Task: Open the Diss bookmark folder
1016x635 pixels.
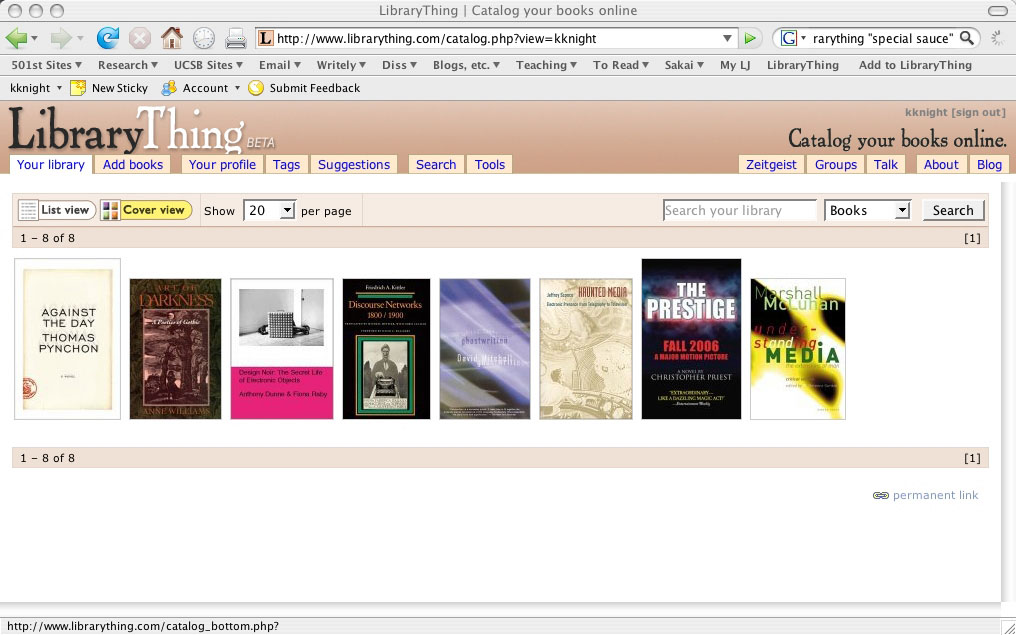Action: [x=399, y=65]
